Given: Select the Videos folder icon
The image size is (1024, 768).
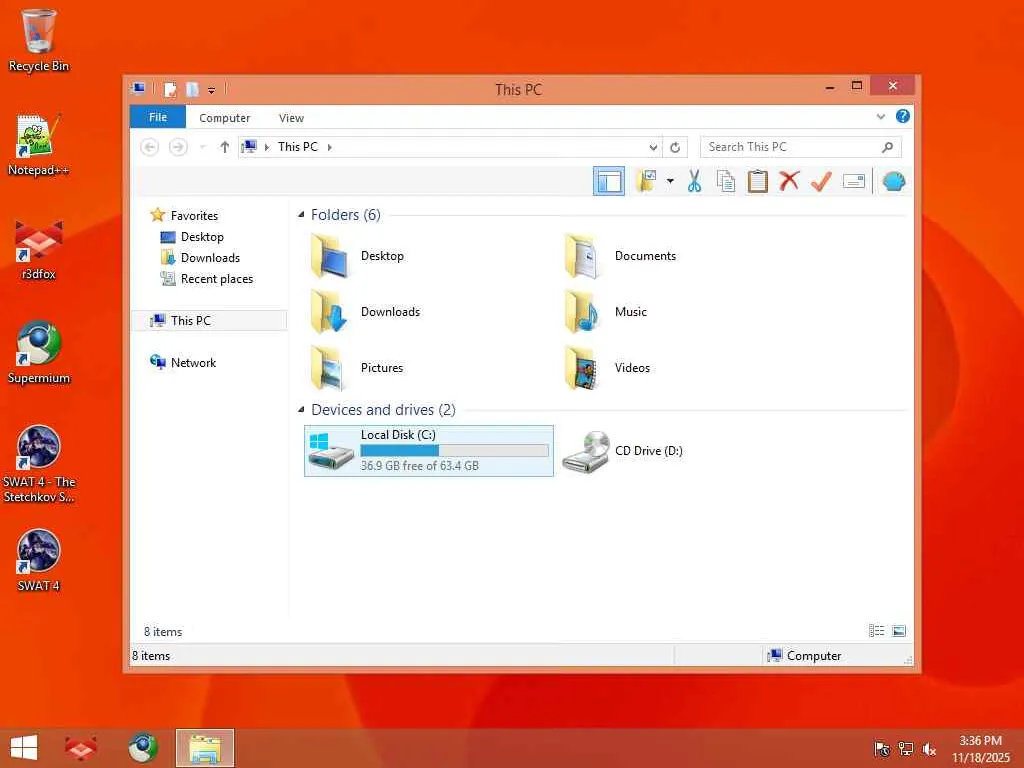Looking at the screenshot, I should coord(583,368).
